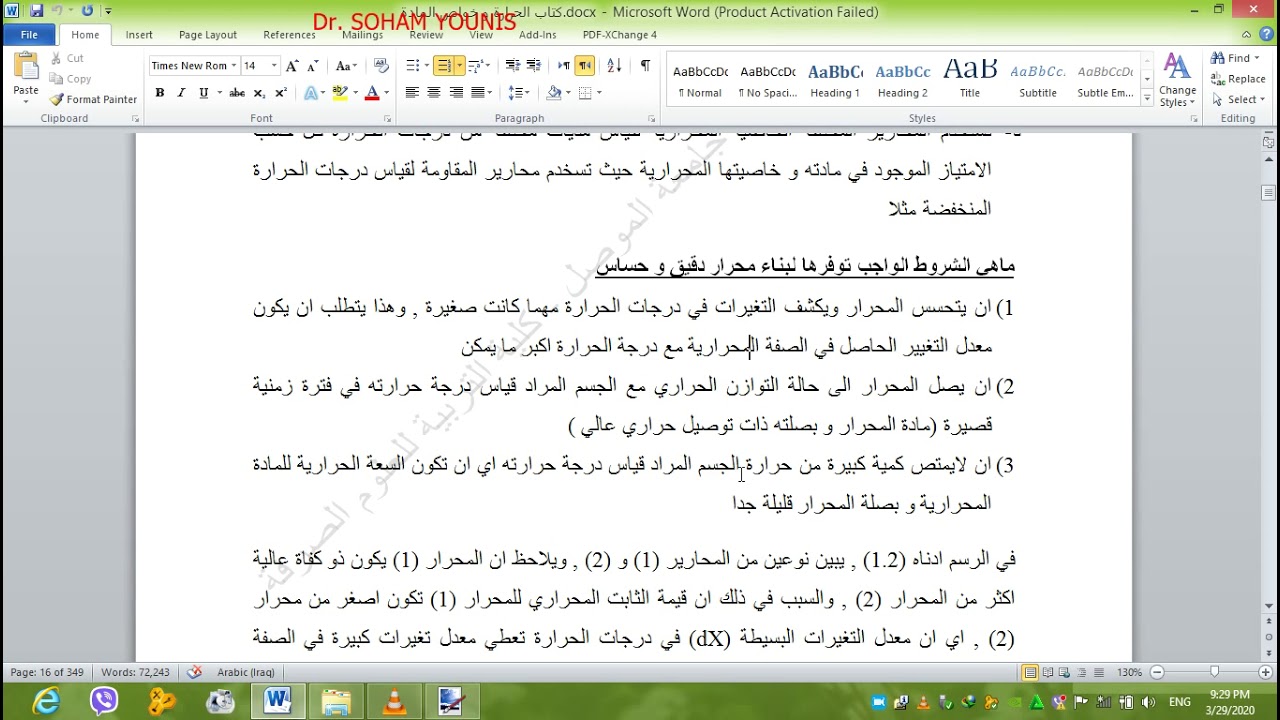Click the zoom in plus button
The image size is (1280, 720).
pos(1266,672)
